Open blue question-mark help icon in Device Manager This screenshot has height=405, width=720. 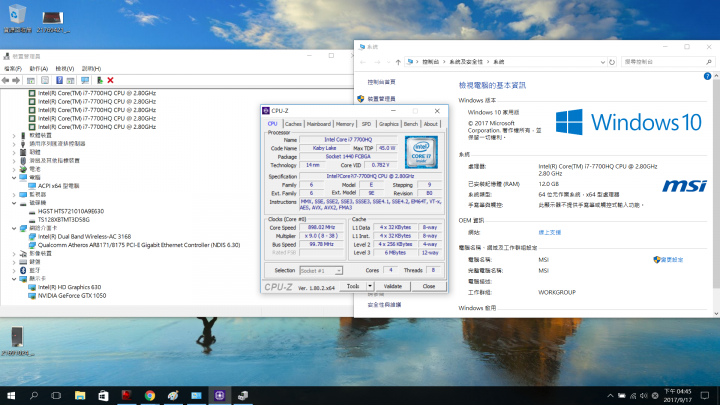59,80
